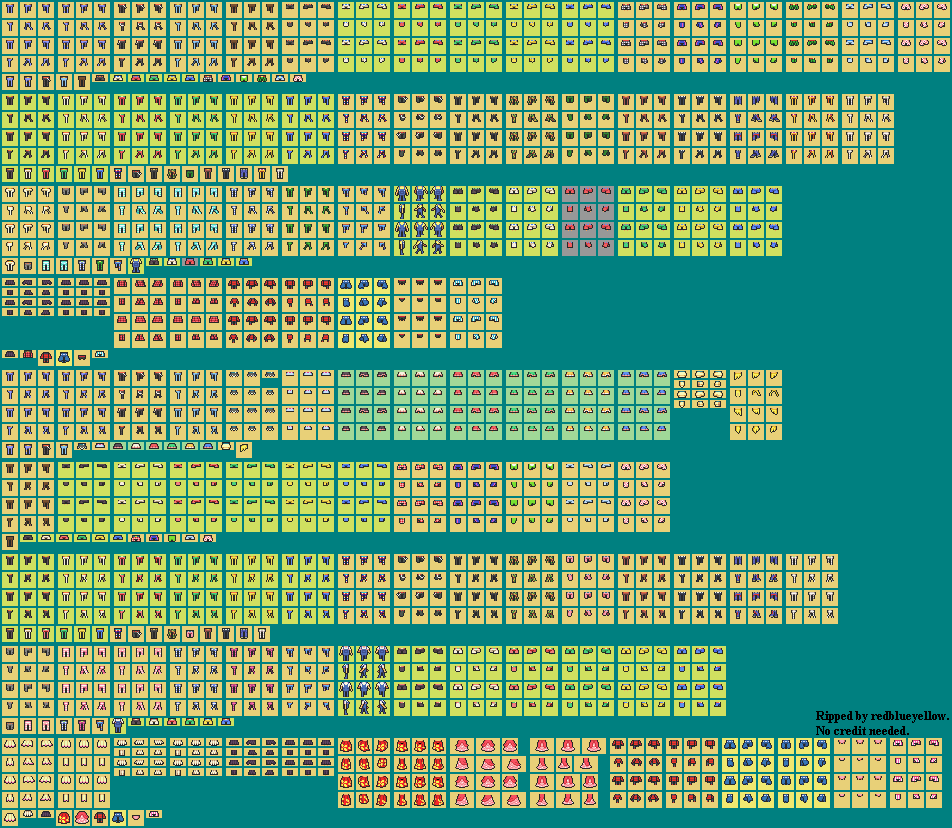Choose pink dress icon beside flame dress icon
This screenshot has height=828, width=952.
tap(82, 818)
